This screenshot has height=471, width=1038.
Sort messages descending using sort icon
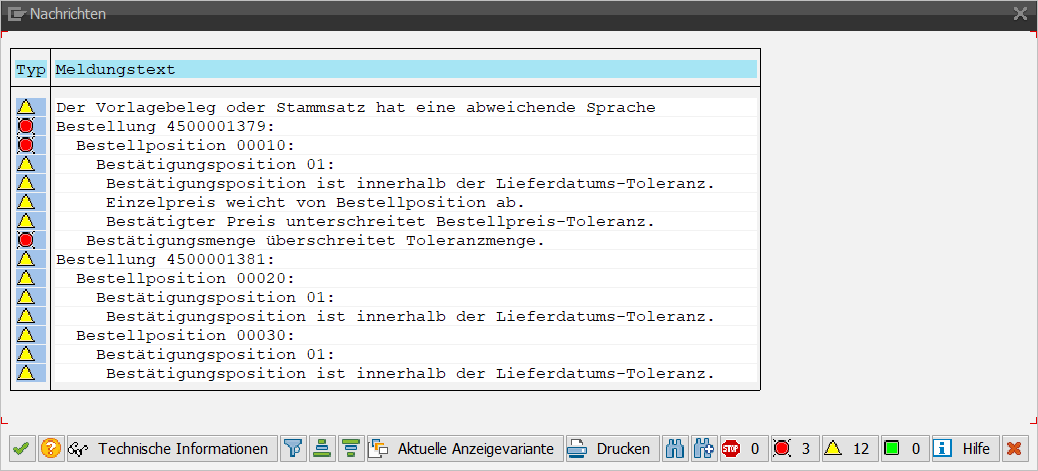(351, 449)
